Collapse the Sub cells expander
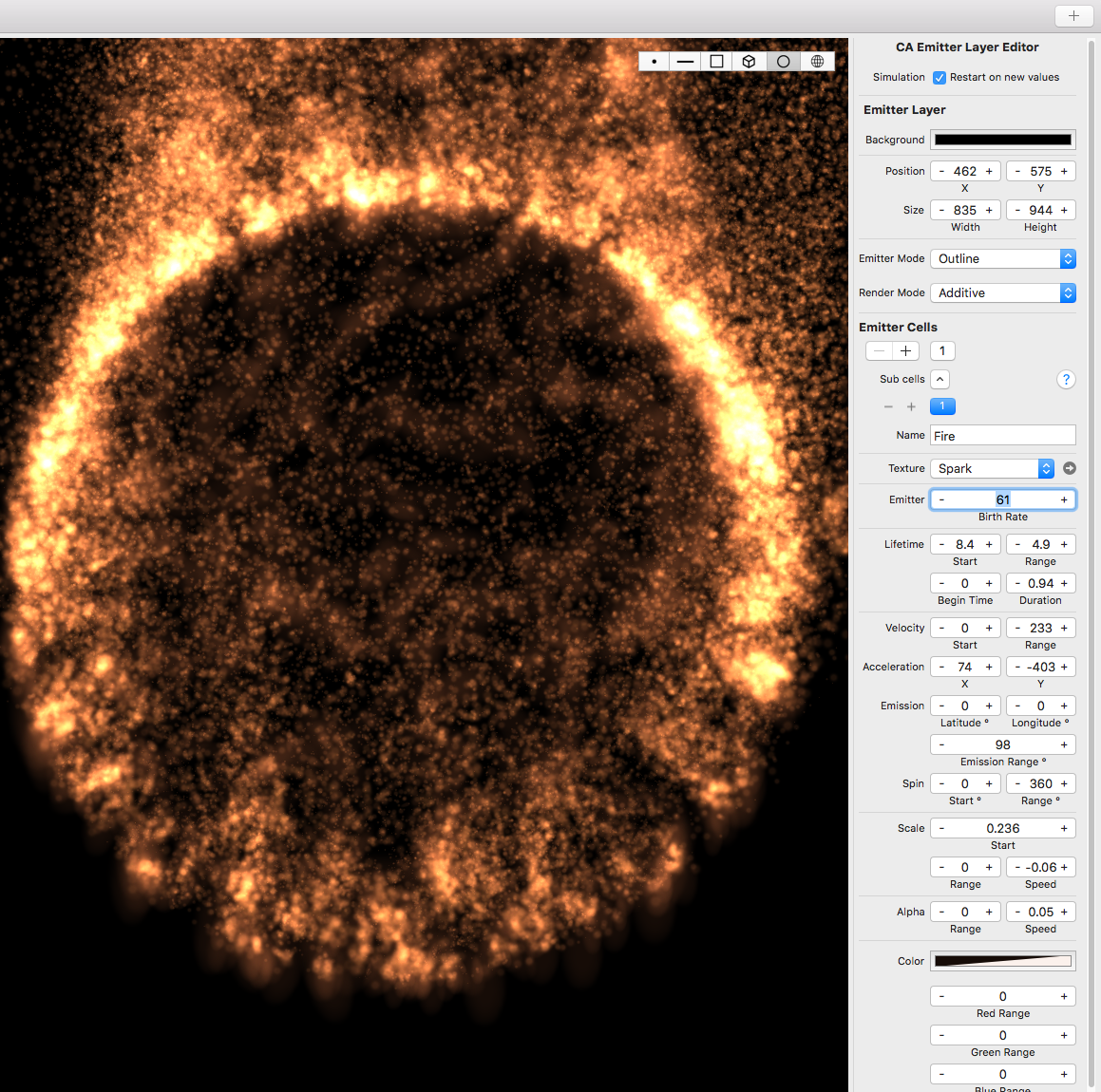The image size is (1101, 1092). tap(940, 380)
